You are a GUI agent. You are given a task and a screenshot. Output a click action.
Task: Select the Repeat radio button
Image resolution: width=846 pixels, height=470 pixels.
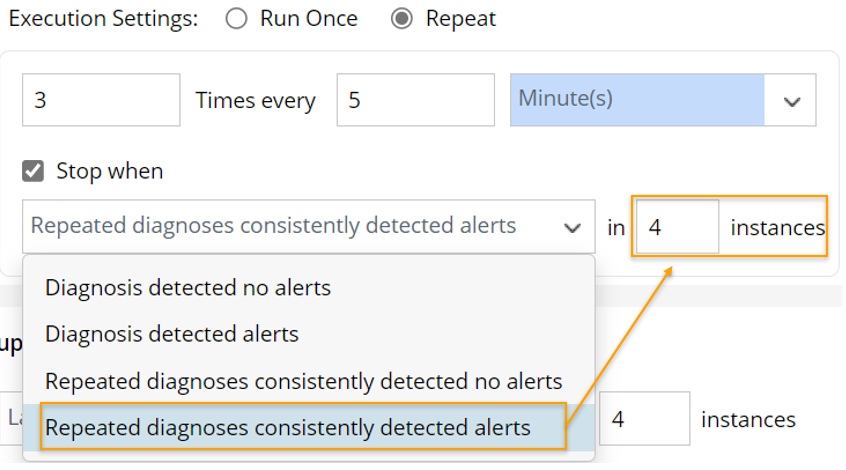402,19
